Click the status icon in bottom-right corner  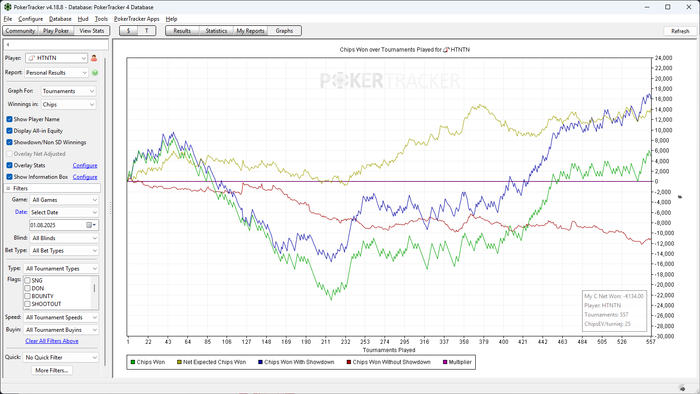coord(682,389)
